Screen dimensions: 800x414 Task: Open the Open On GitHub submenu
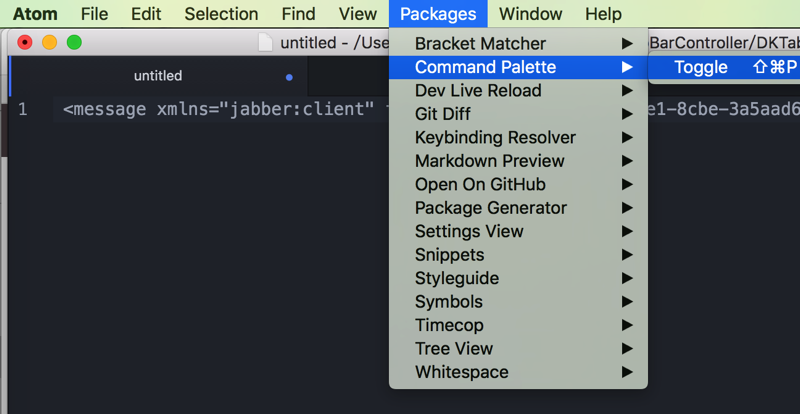(x=518, y=185)
